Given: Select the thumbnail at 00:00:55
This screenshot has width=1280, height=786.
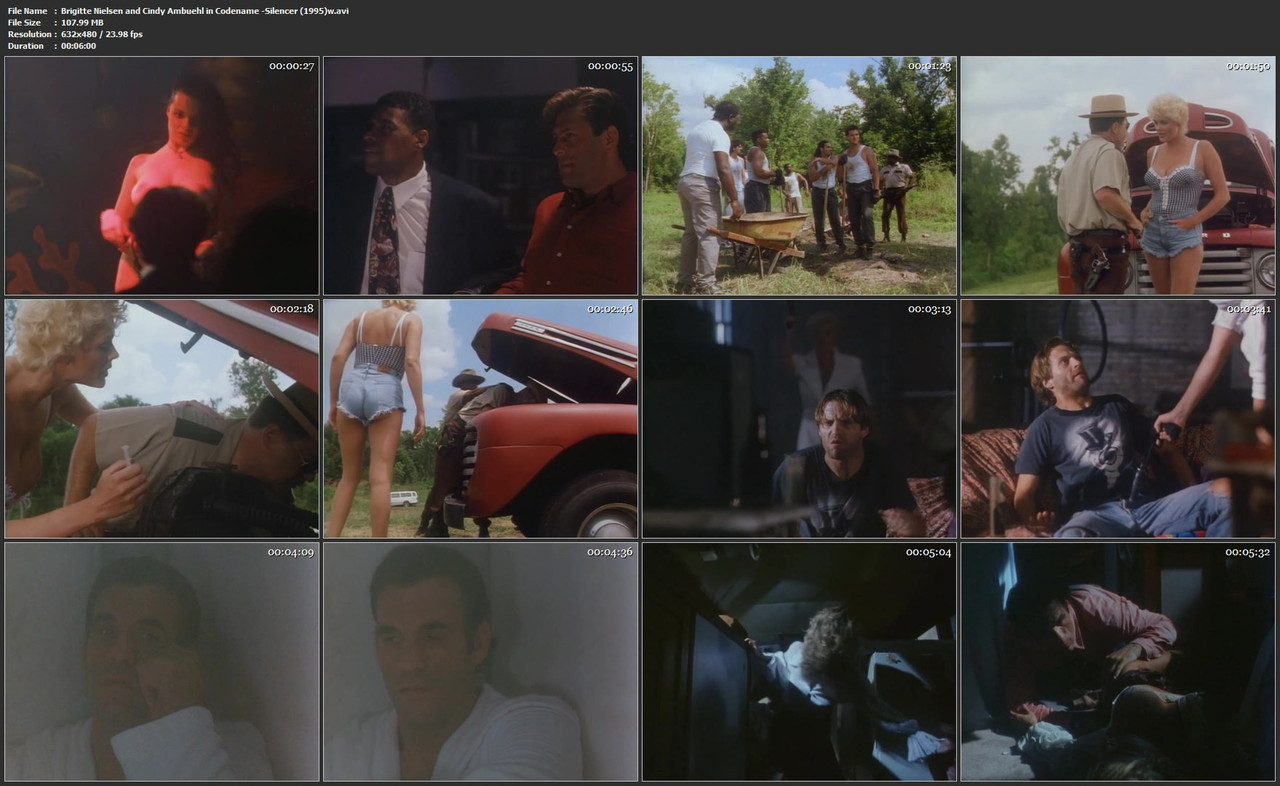Looking at the screenshot, I should point(480,176).
